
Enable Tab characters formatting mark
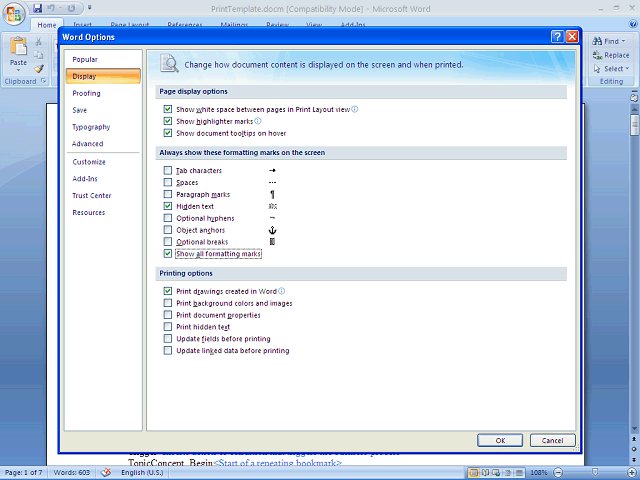point(168,170)
